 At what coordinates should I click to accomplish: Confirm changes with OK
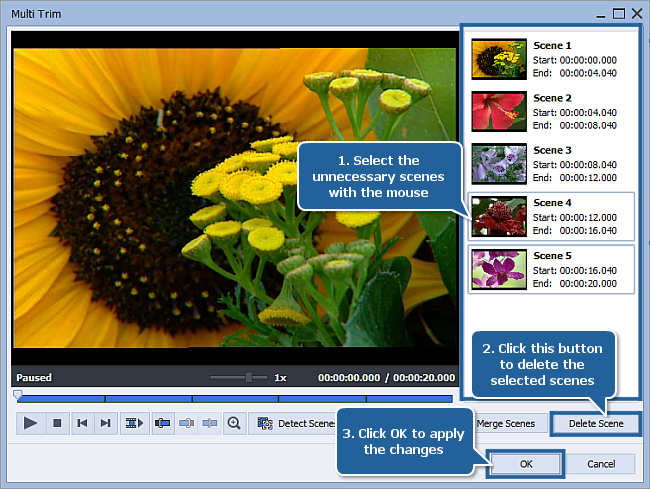click(526, 464)
